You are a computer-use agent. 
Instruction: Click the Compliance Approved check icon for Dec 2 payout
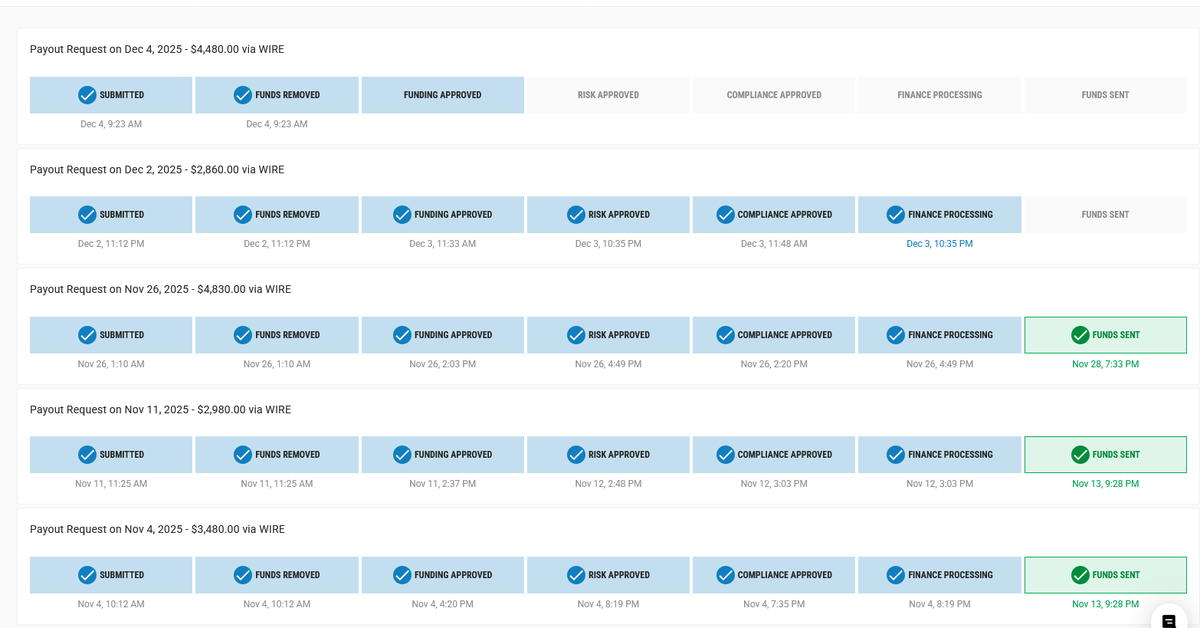[x=725, y=215]
